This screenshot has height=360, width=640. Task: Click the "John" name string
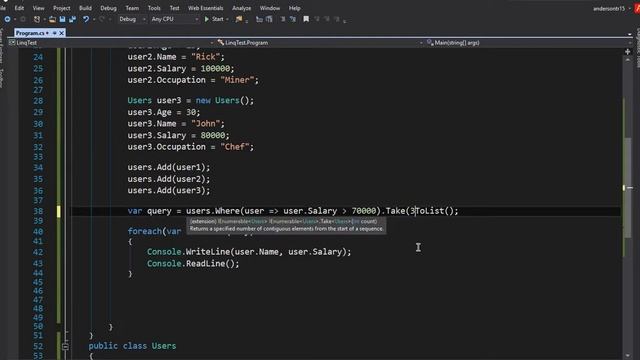tap(205, 124)
